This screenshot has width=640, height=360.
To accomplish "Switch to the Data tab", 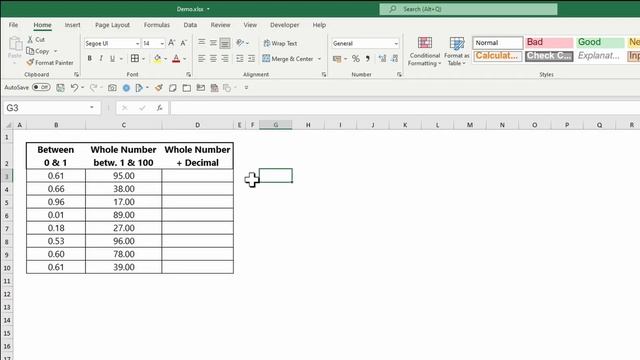I will pos(190,25).
